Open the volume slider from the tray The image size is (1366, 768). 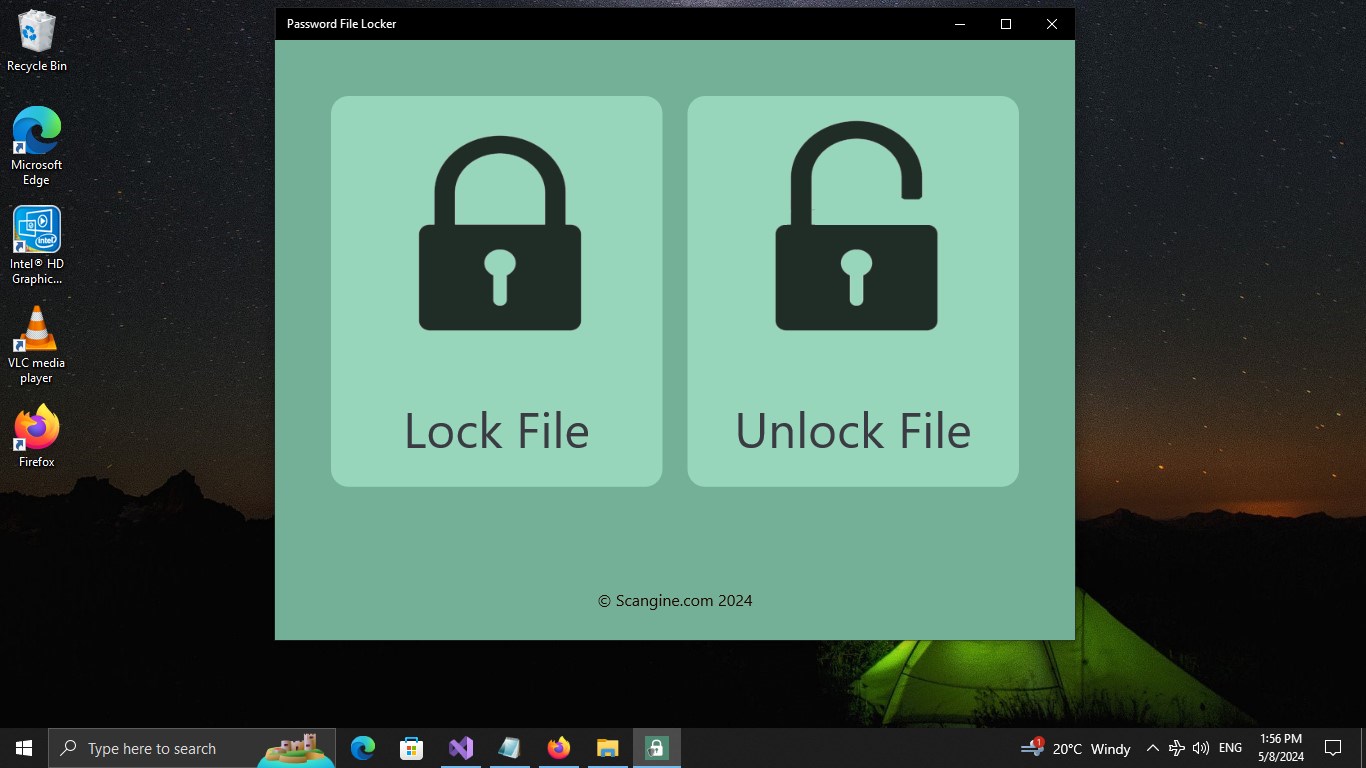point(1201,747)
